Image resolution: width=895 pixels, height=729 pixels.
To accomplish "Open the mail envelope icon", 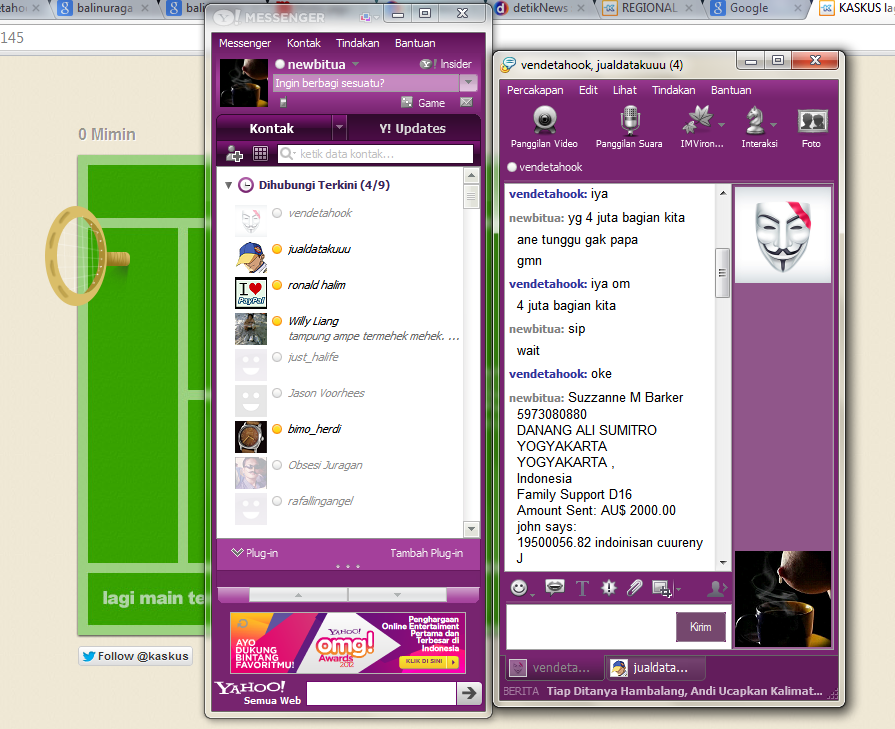I will [x=466, y=102].
